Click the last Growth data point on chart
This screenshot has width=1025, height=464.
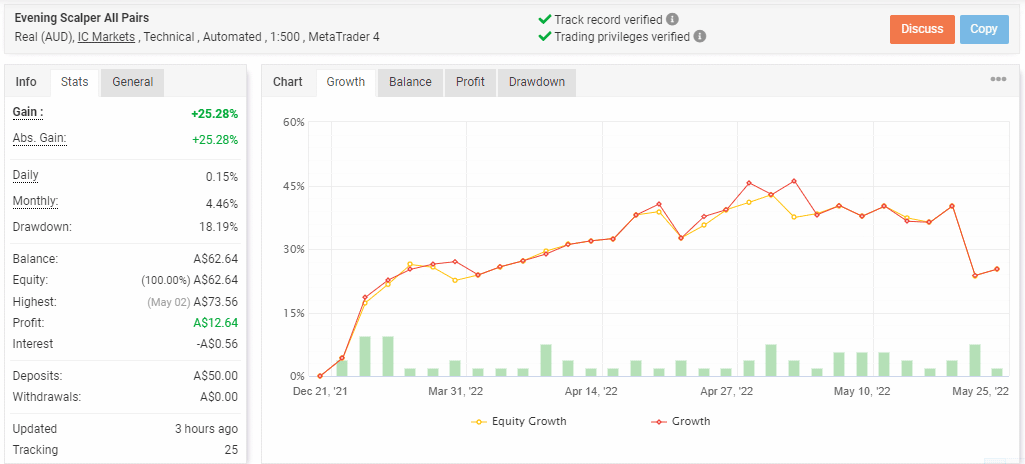coord(996,269)
